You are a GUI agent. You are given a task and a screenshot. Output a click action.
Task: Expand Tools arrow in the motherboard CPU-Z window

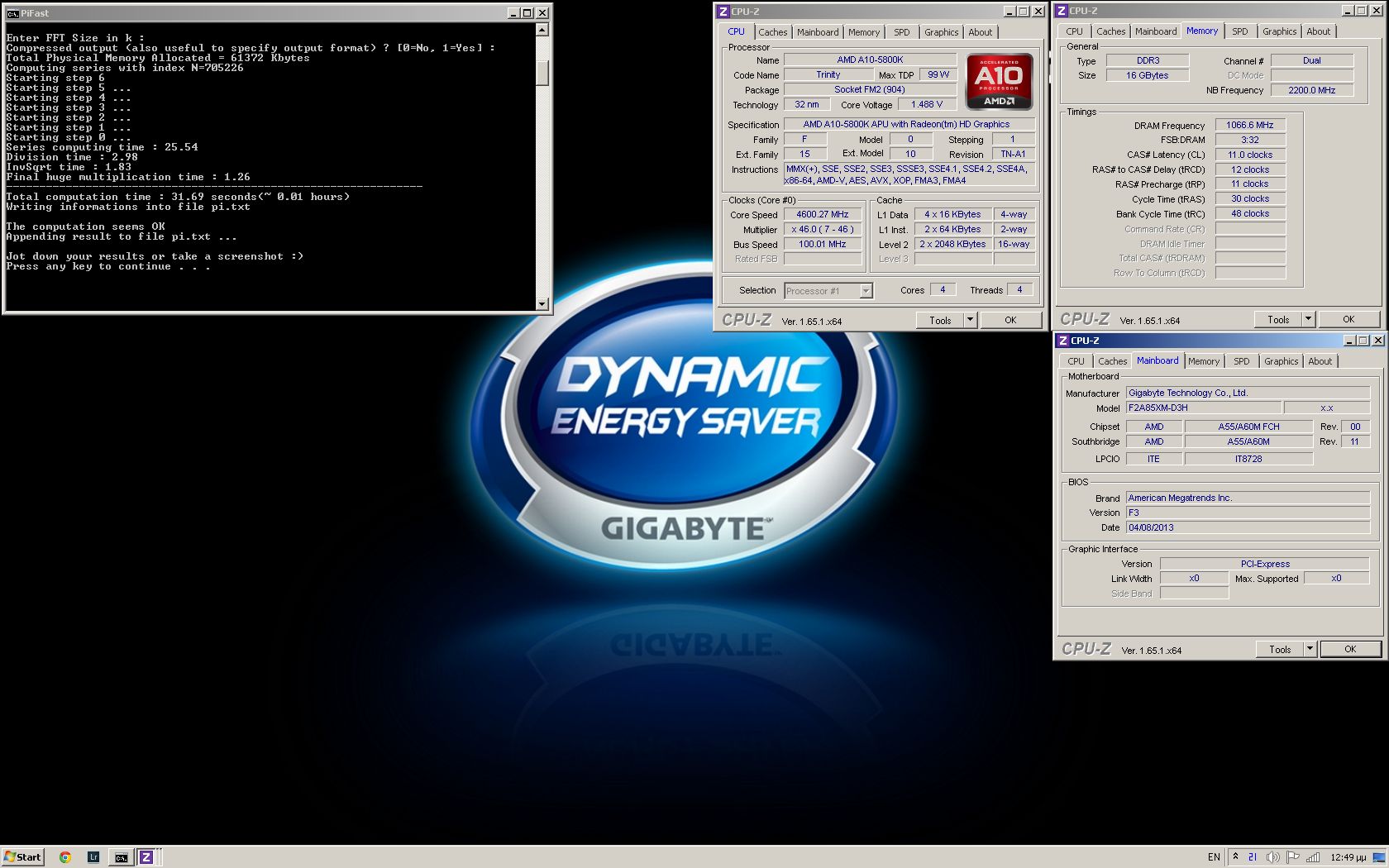coord(1310,649)
